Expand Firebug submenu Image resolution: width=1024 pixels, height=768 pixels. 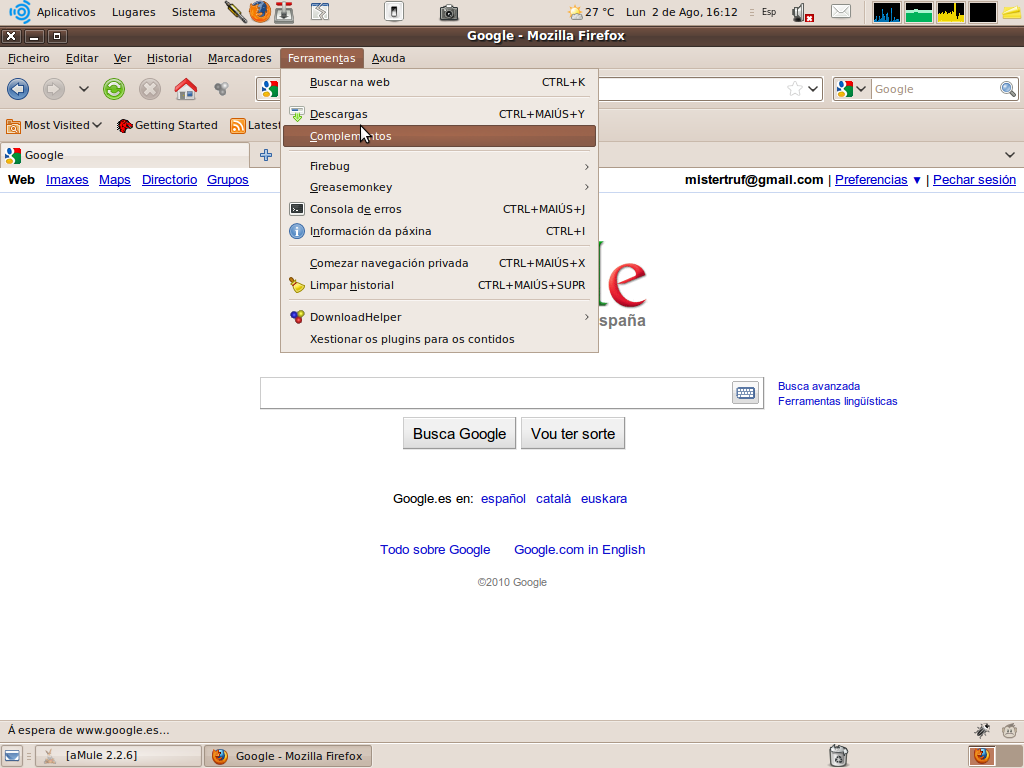coord(440,166)
